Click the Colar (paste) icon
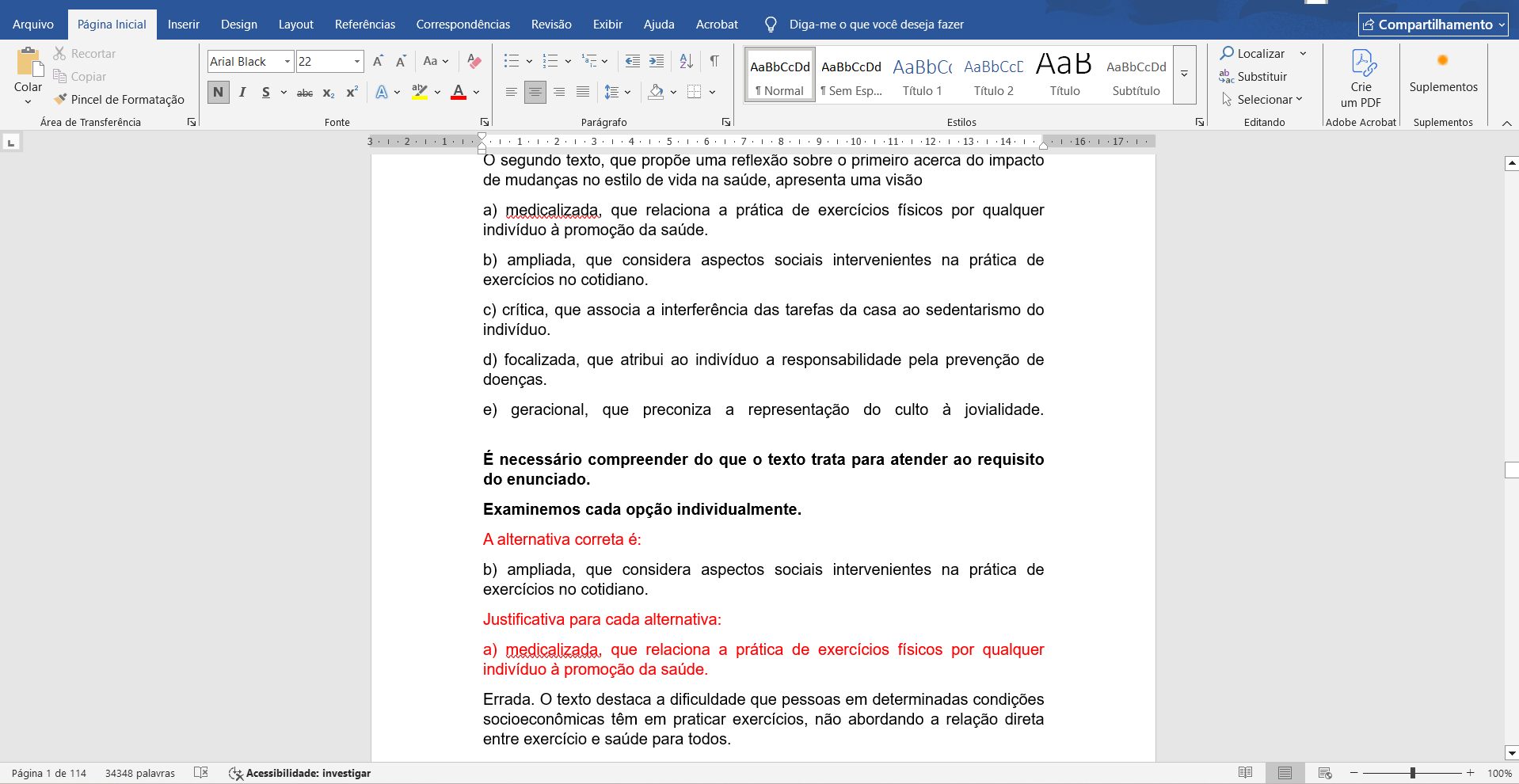 29,62
